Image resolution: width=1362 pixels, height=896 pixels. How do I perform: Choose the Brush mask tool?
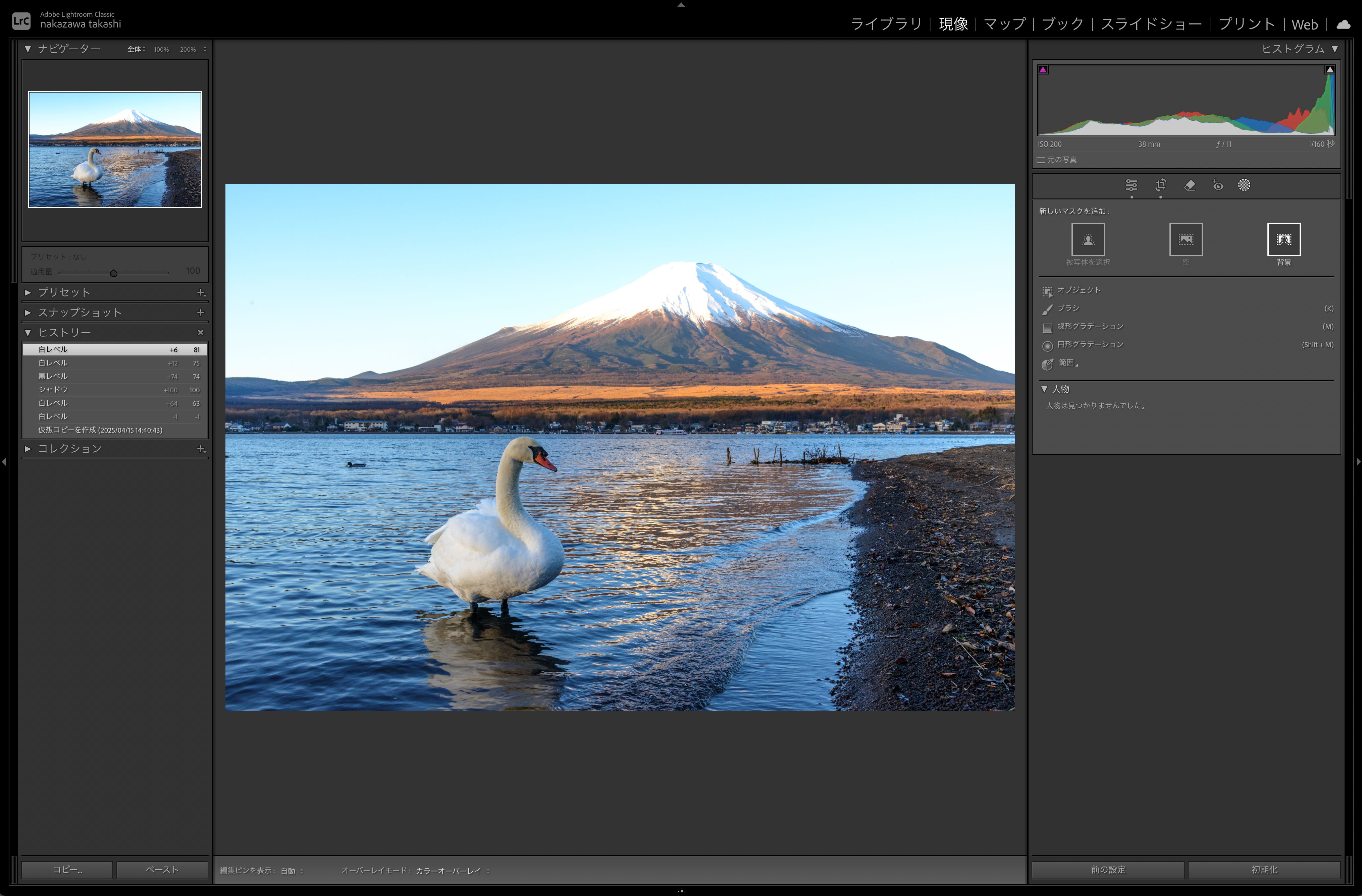1068,309
